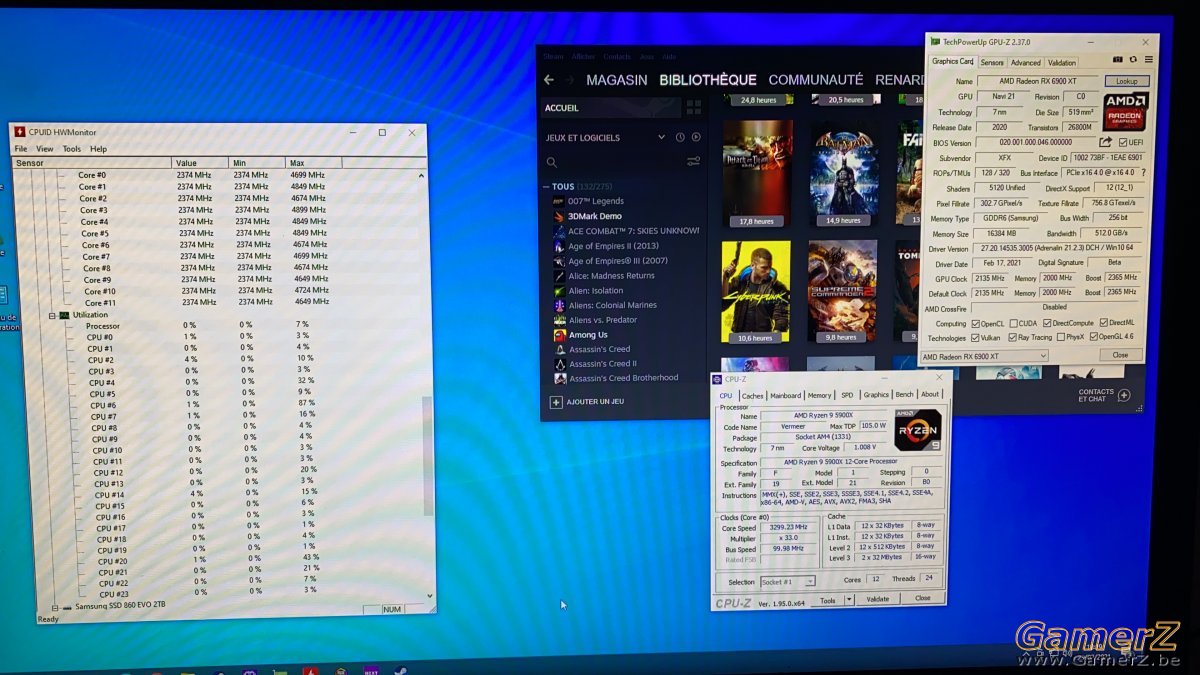
Task: Go to the COMMUNAUTÉ section in Steam
Action: click(816, 79)
